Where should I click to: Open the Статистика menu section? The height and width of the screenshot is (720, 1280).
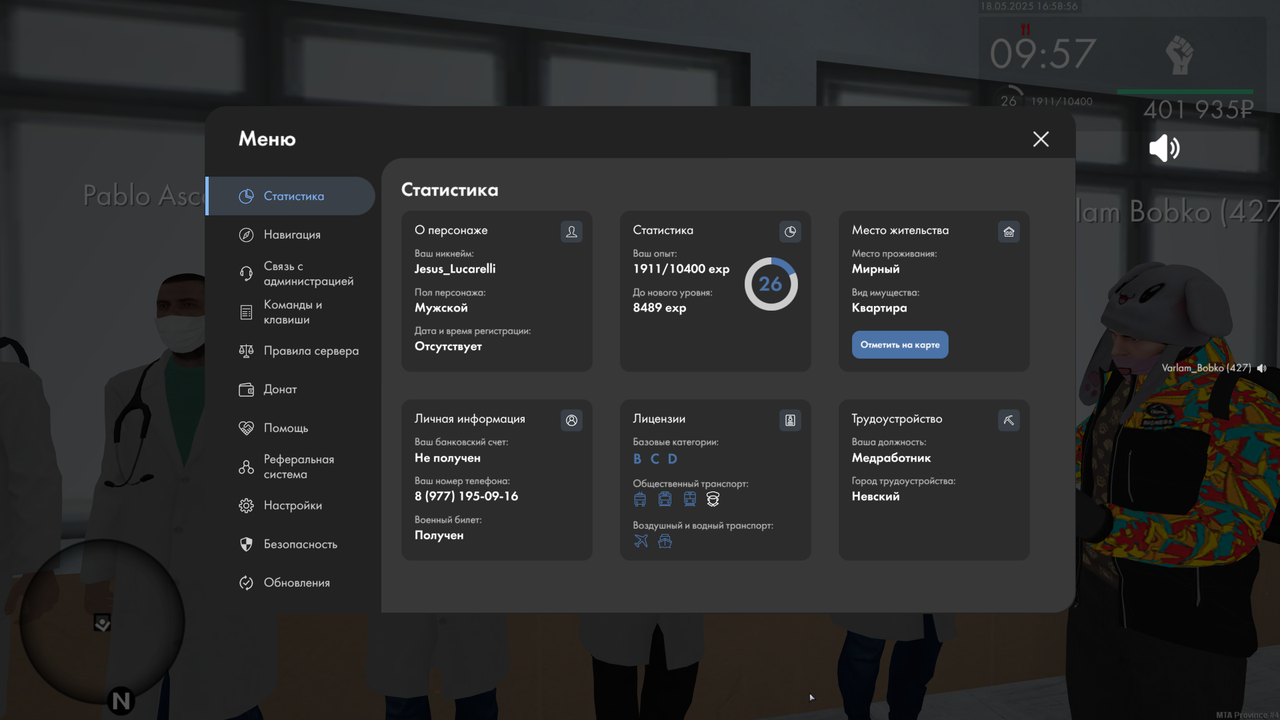(290, 196)
